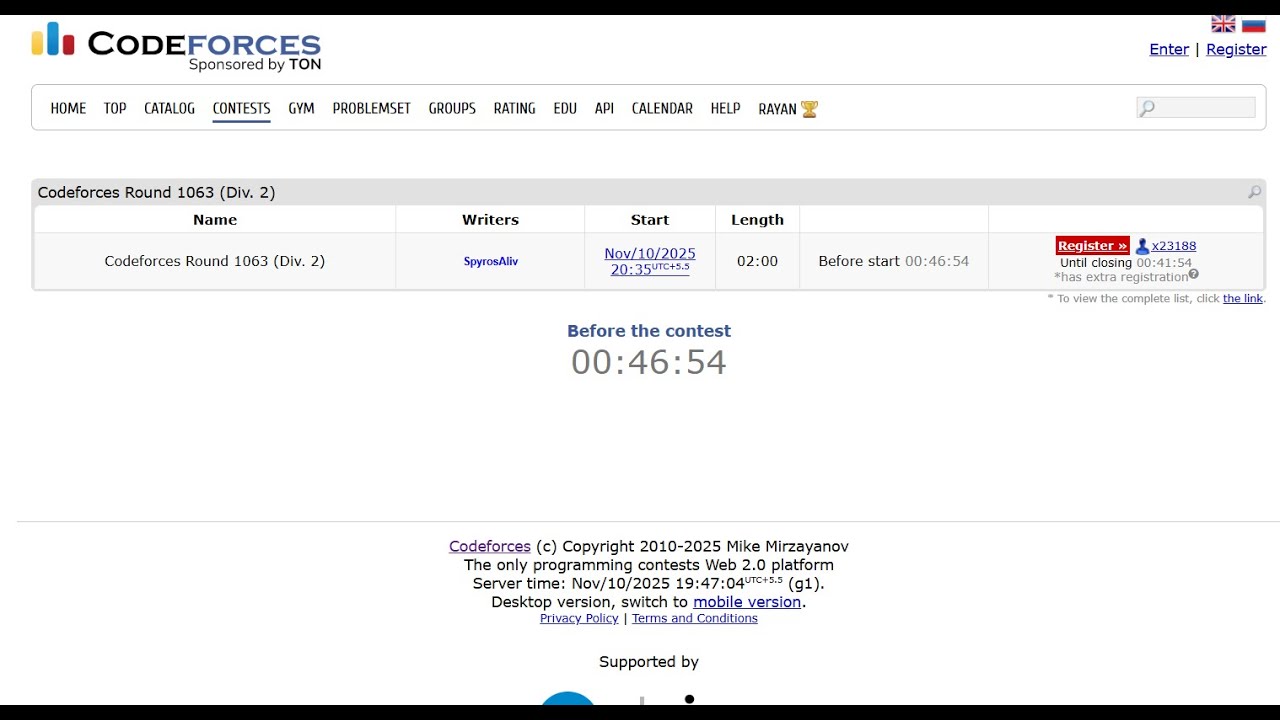The width and height of the screenshot is (1280, 720).
Task: Click the 'Until closing 00:41:54' text
Action: 1126,263
